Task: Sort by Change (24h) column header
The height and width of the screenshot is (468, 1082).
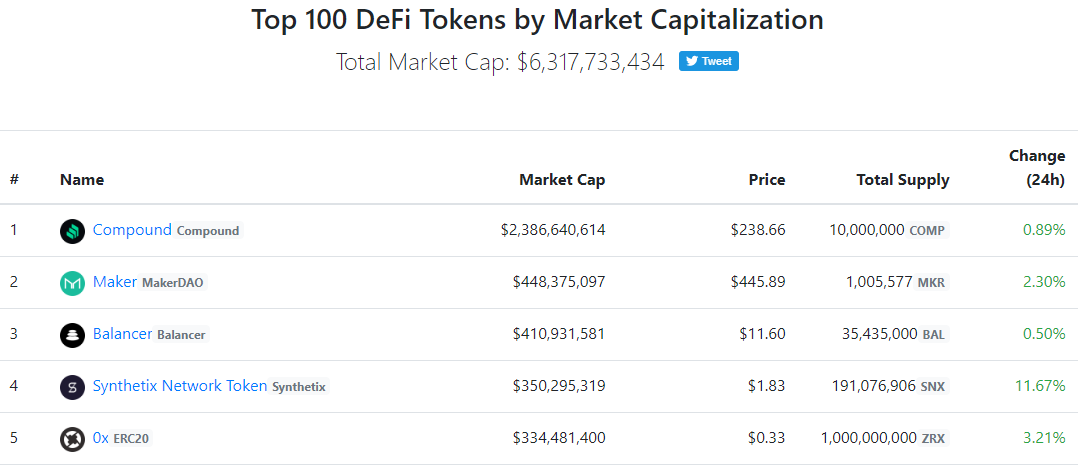Action: 1036,168
